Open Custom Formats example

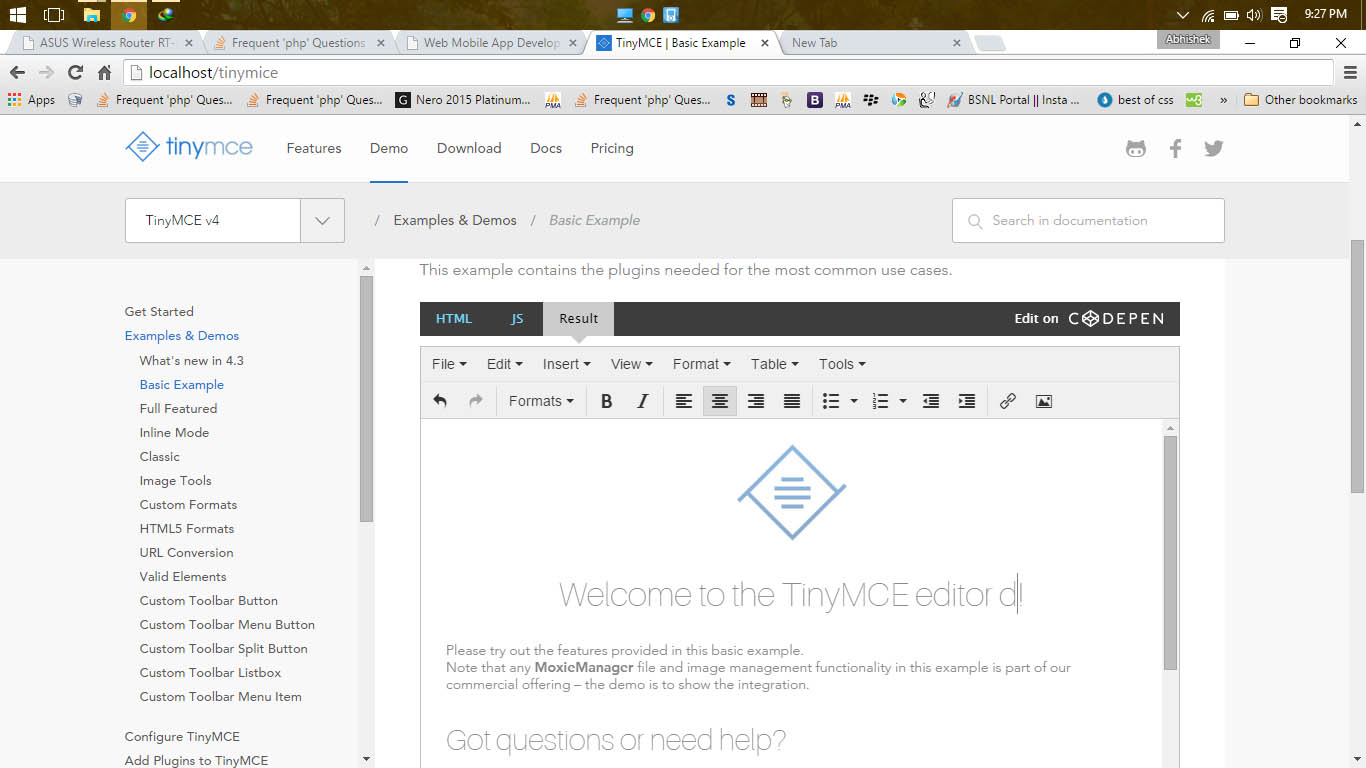click(188, 504)
